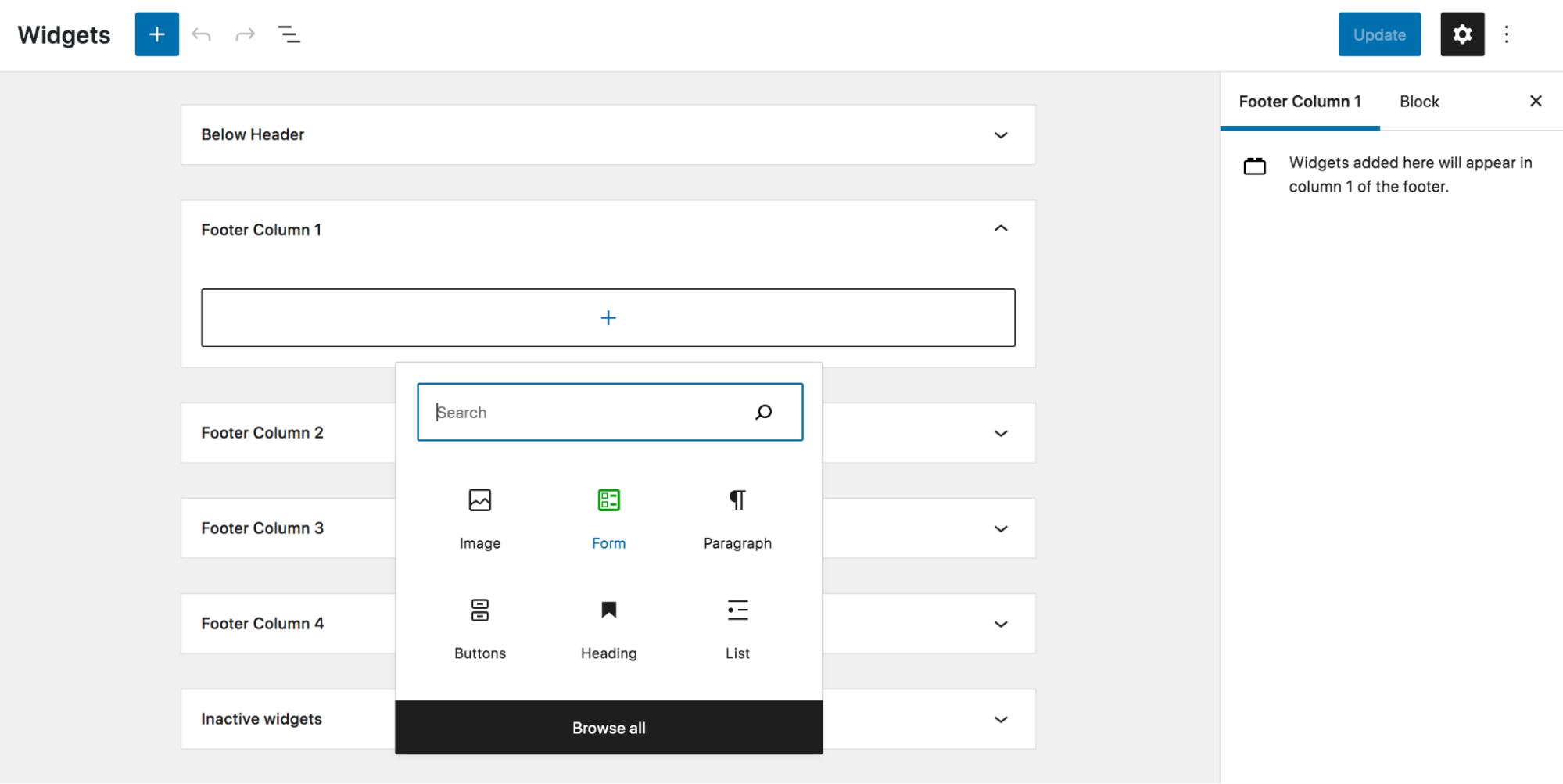Select the Footer Column 2 title
This screenshot has height=784, width=1563.
[262, 433]
